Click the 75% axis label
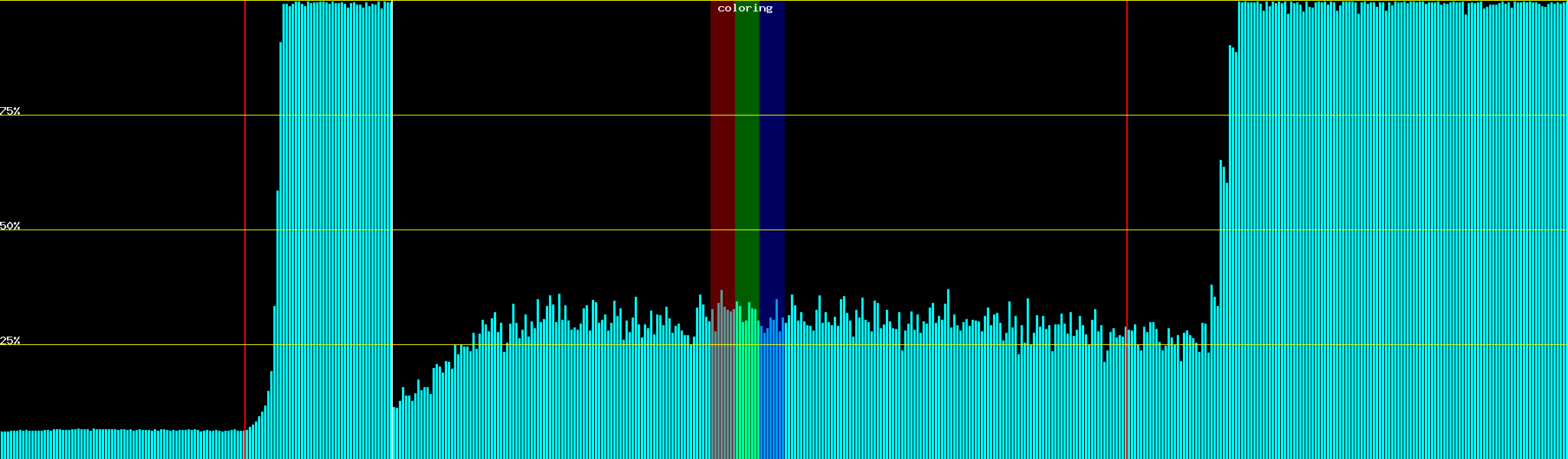1568x459 pixels. click(10, 111)
